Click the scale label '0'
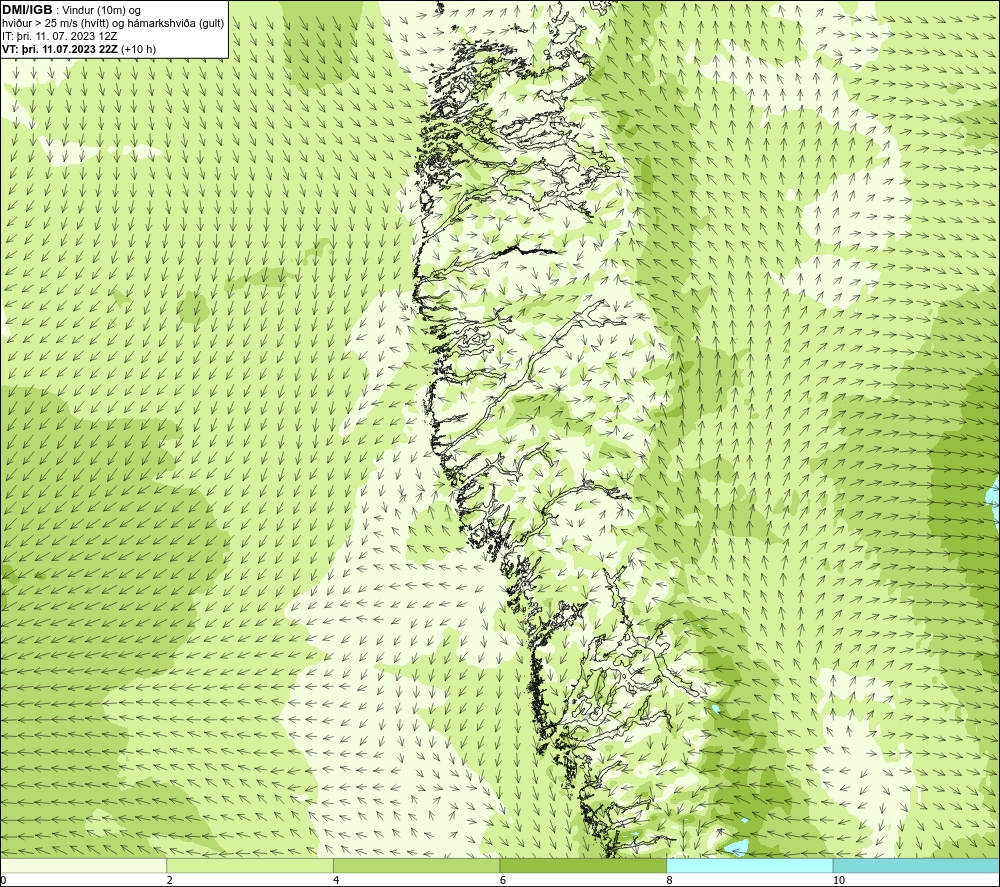Image resolution: width=1000 pixels, height=887 pixels. click(3, 880)
